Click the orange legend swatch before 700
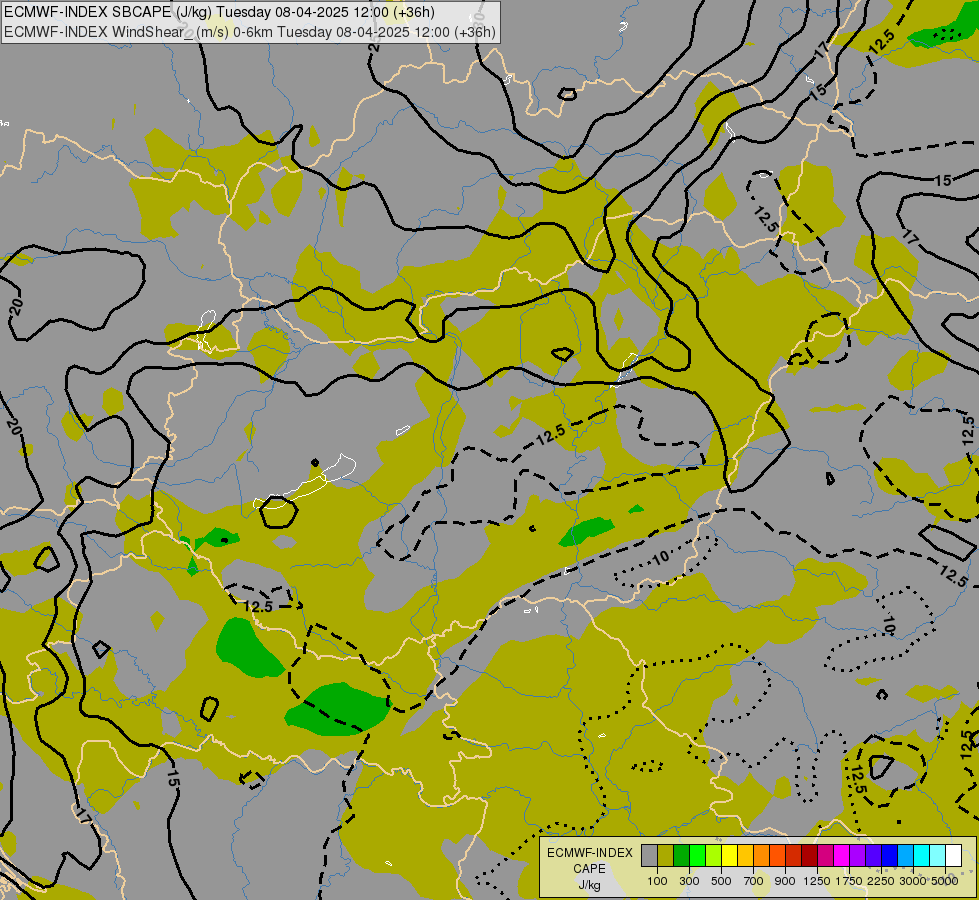Viewport: 979px width, 900px height. (762, 856)
